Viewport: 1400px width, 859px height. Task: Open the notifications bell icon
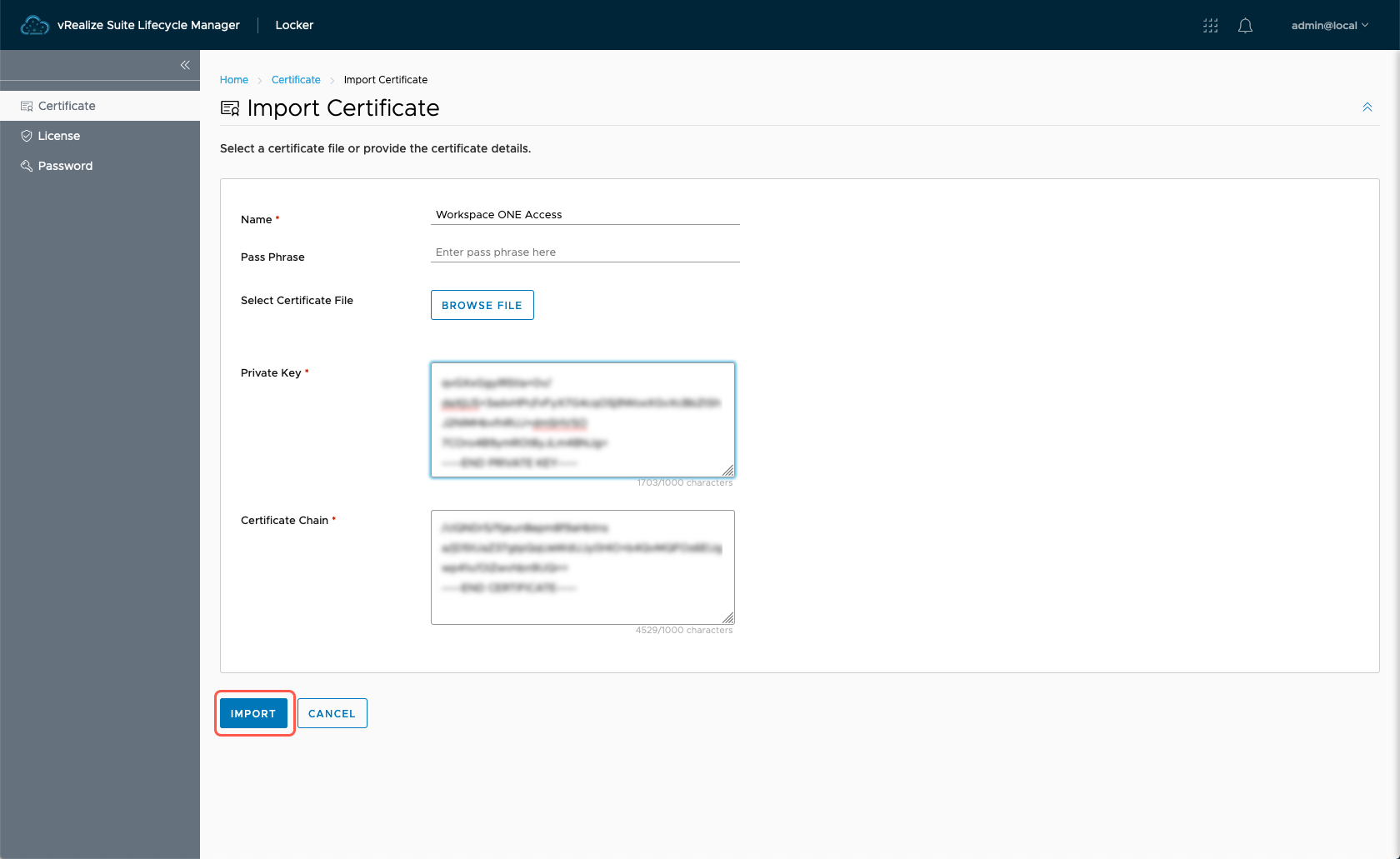point(1245,26)
